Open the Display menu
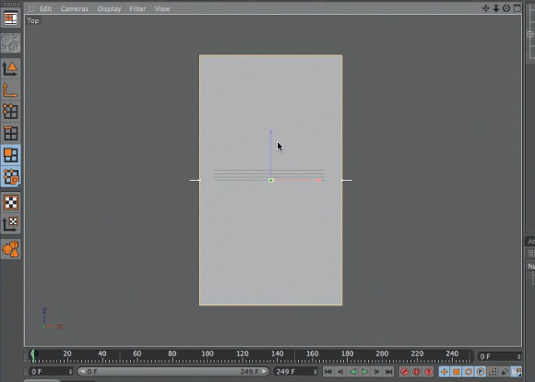 point(109,9)
